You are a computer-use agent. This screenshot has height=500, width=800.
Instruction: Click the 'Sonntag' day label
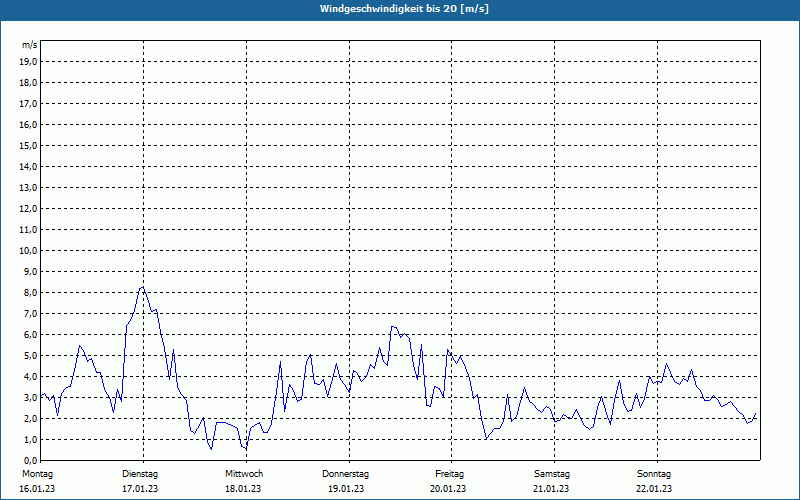click(x=654, y=474)
